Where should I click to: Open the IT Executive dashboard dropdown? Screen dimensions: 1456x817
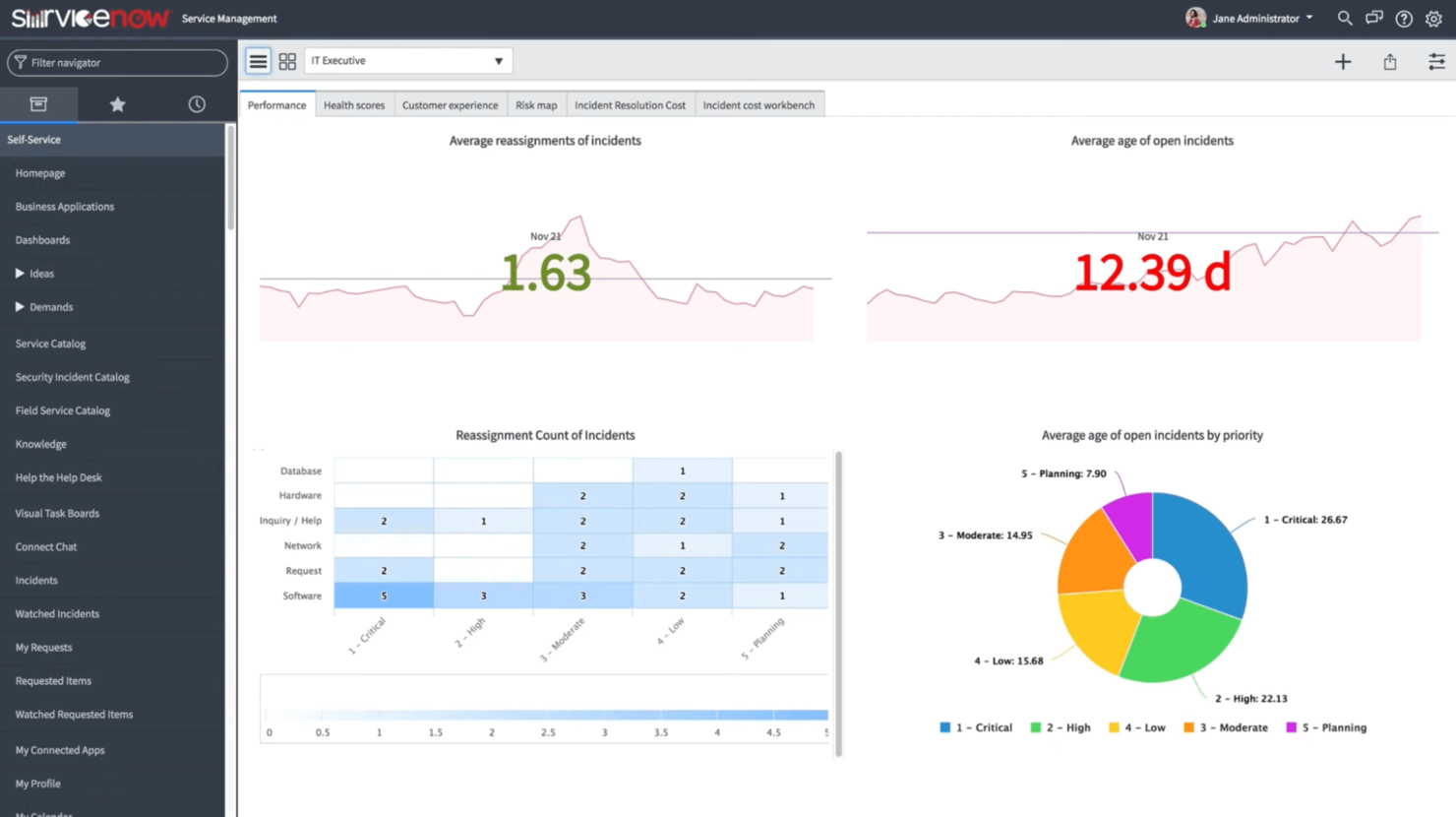click(x=407, y=60)
